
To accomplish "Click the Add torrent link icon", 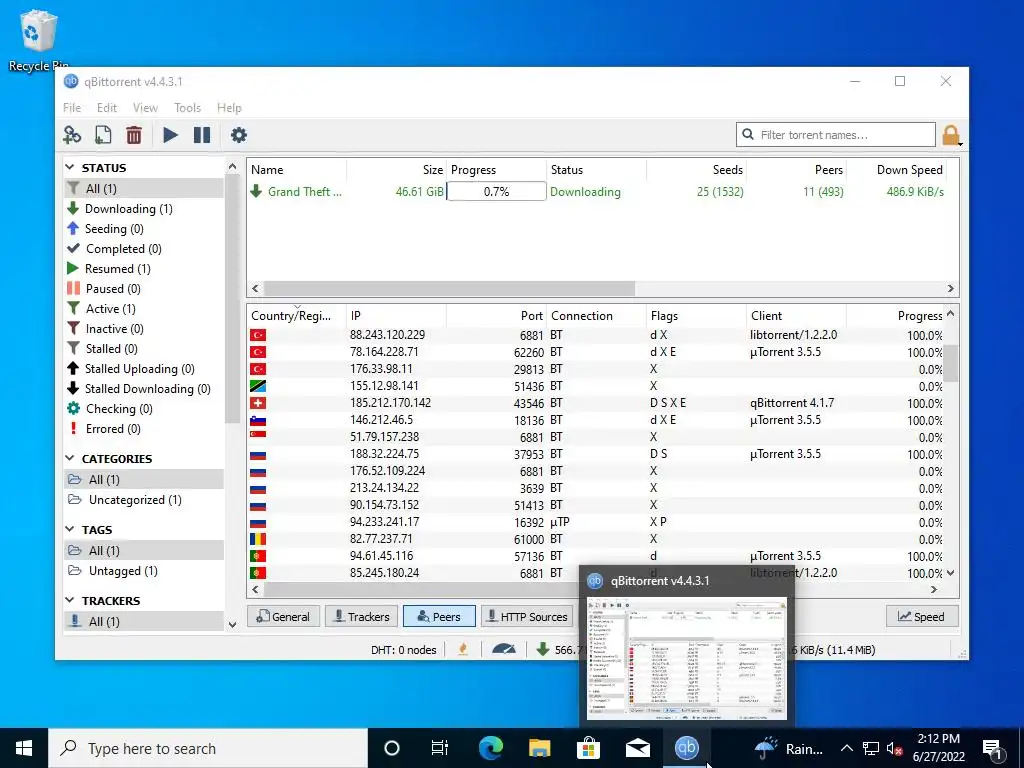I will pyautogui.click(x=72, y=135).
